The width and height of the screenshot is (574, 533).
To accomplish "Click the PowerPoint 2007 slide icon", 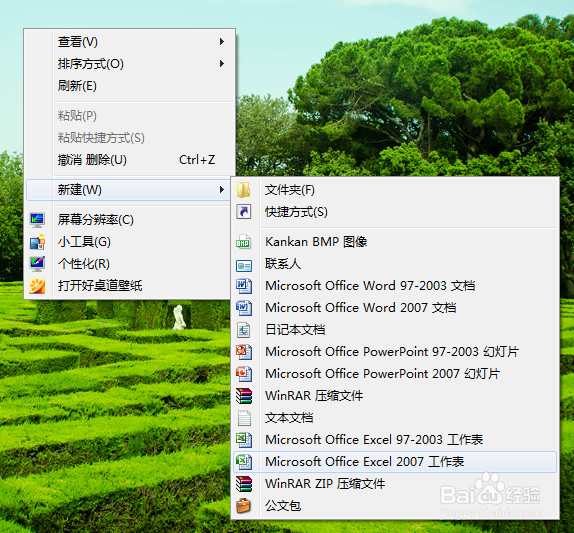I will (x=243, y=374).
